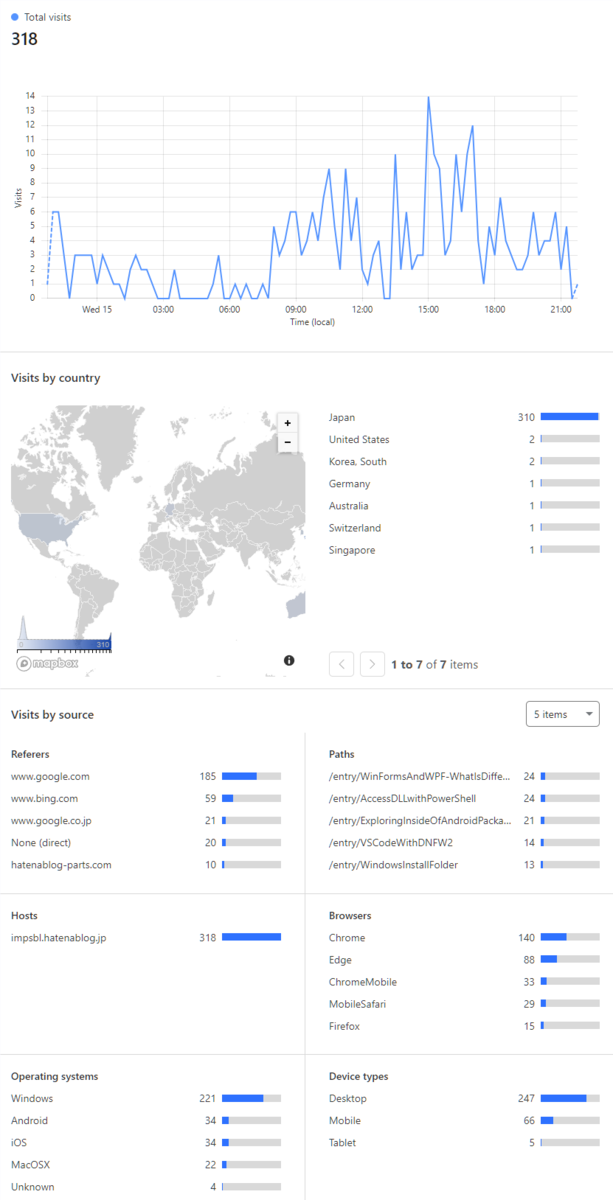Open the 5 items dropdown
Screen dimensions: 613x1200
[563, 714]
